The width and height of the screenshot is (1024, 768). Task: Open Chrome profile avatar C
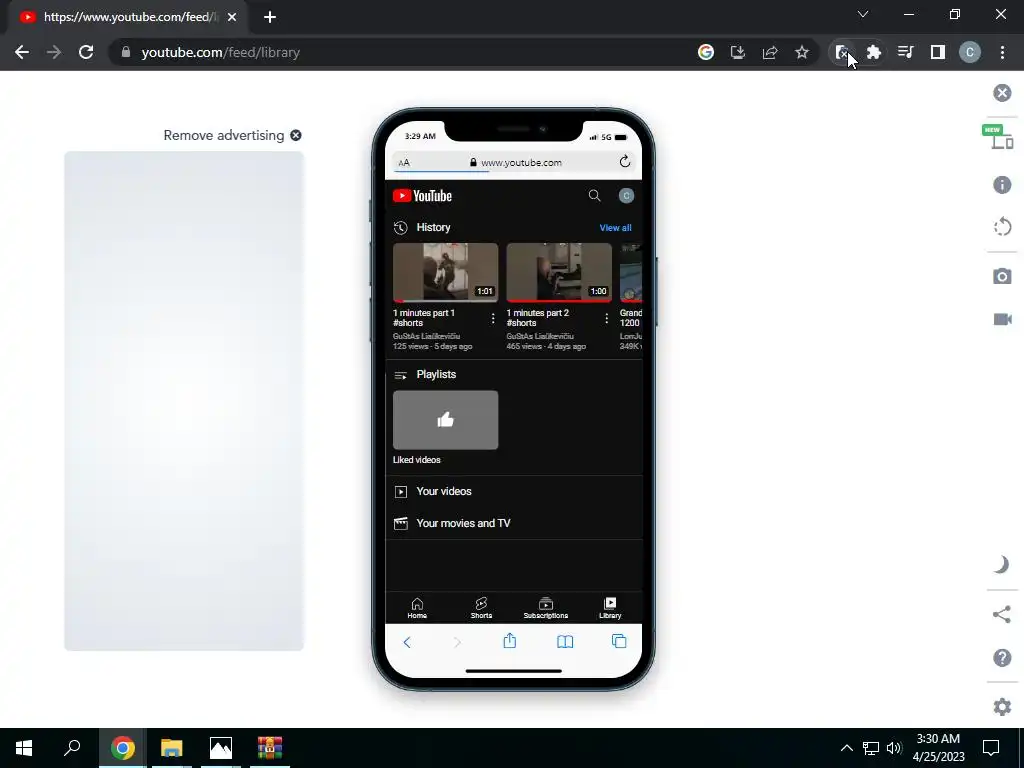coord(970,52)
